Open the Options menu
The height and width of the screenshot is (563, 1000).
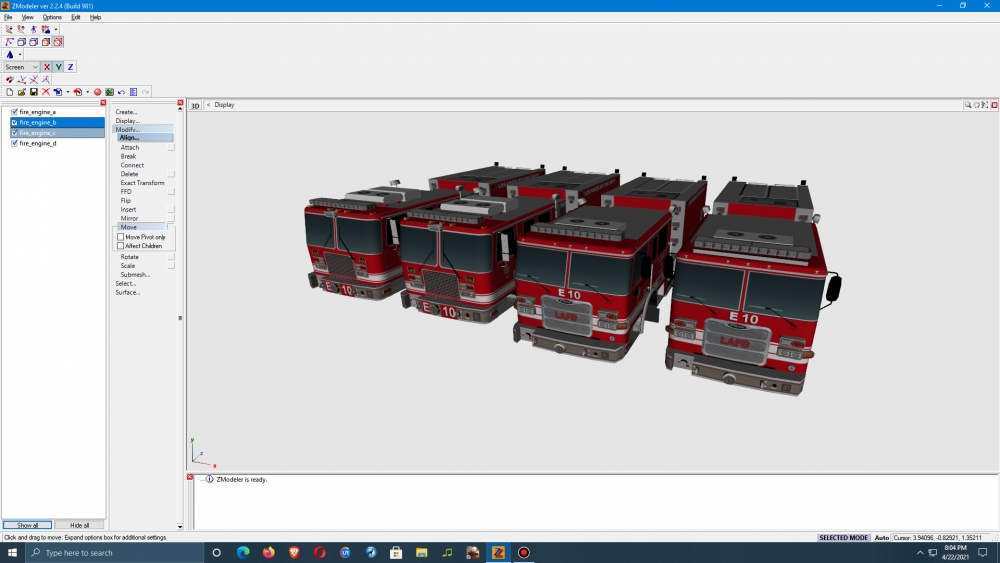point(52,17)
